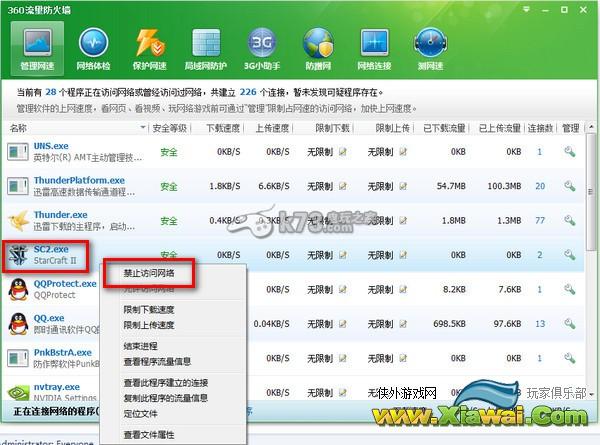Open 网络体检 network checkup
This screenshot has width=600, height=445.
93,48
